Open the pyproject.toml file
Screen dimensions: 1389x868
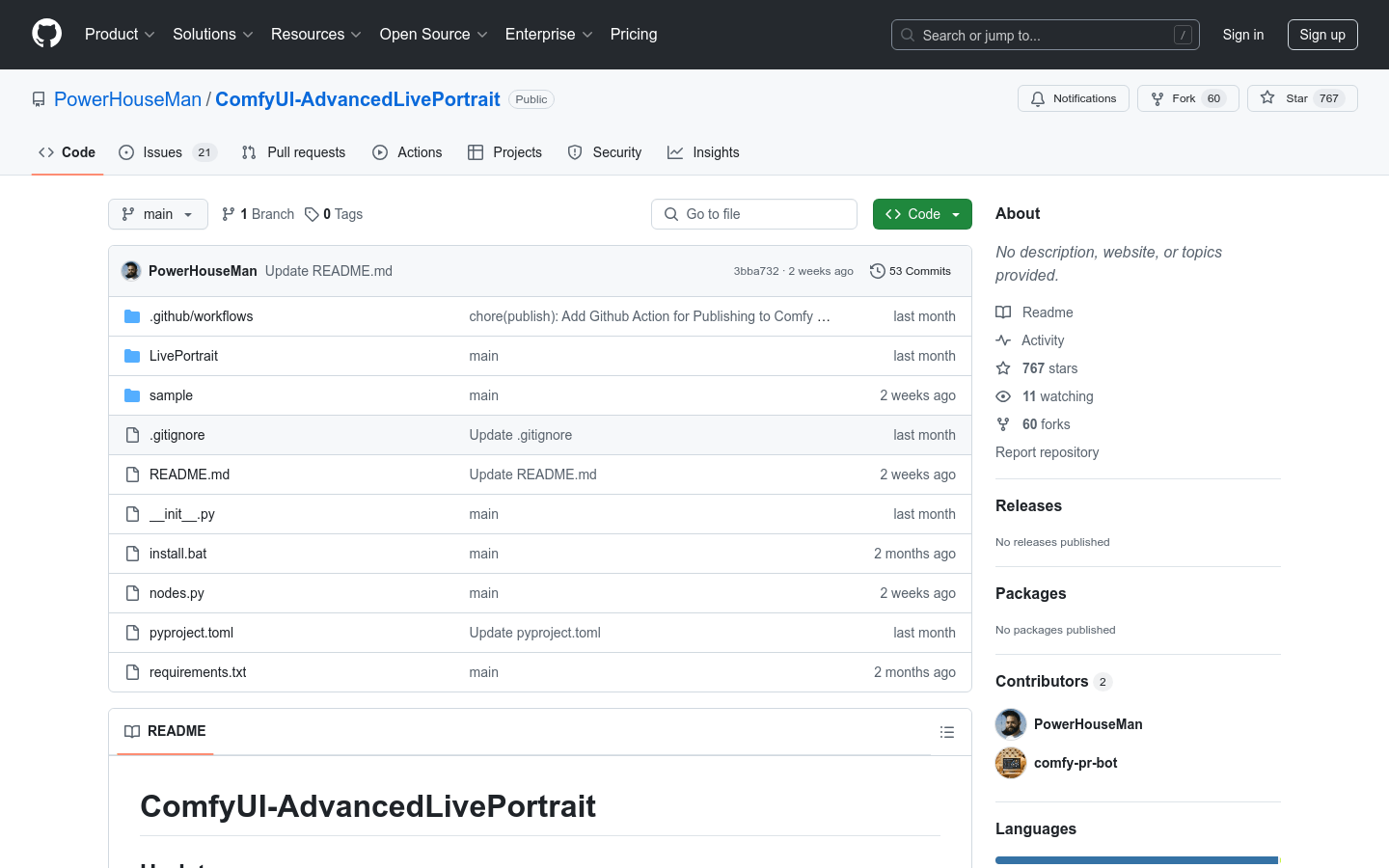click(x=191, y=633)
